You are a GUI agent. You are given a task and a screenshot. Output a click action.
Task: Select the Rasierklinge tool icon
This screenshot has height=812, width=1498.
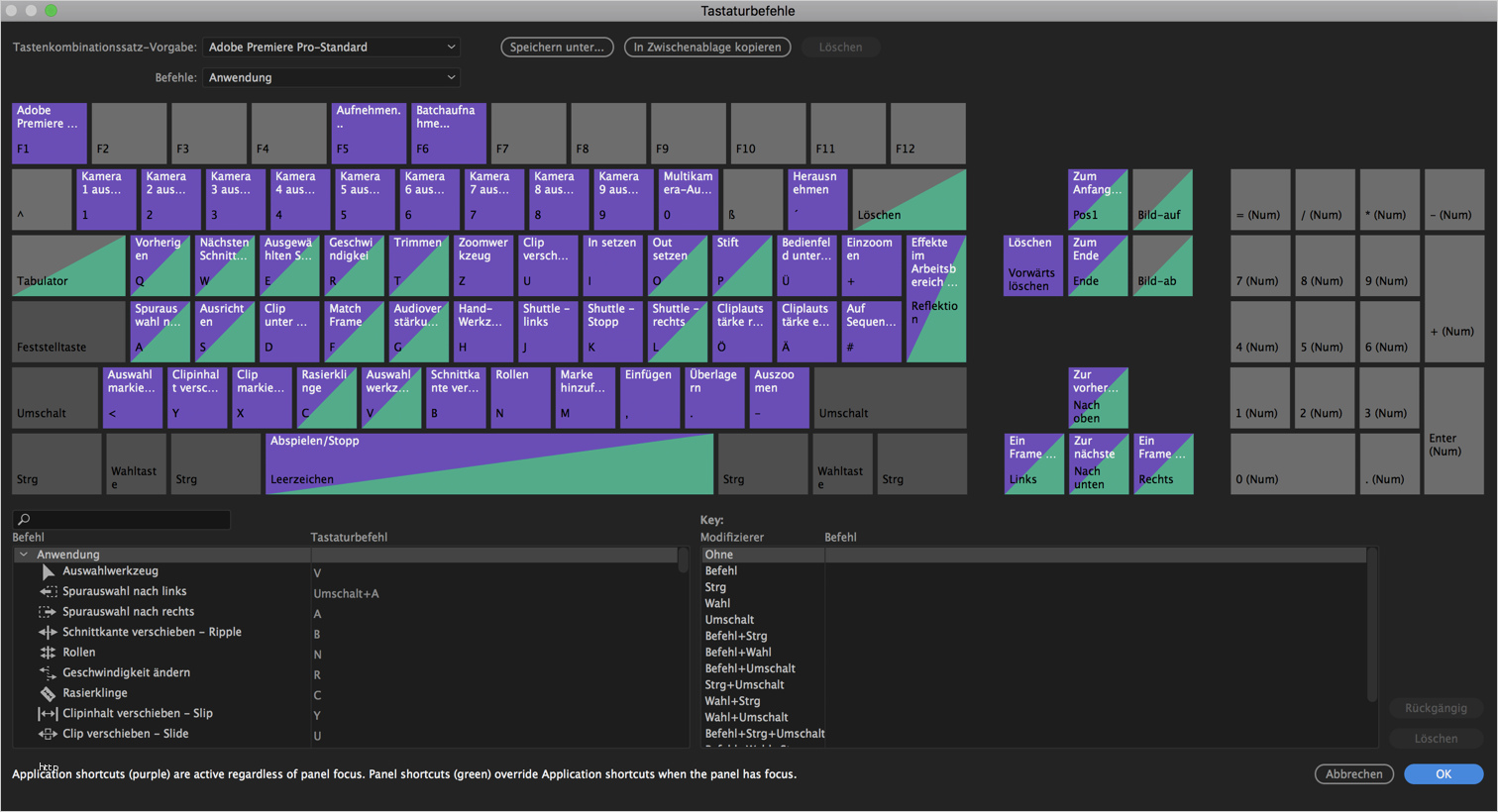(x=48, y=693)
